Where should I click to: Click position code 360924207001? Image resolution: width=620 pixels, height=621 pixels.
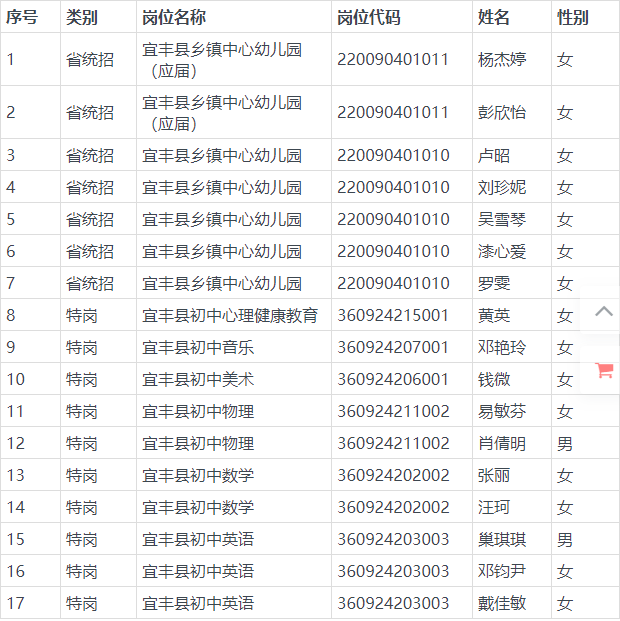pos(393,348)
